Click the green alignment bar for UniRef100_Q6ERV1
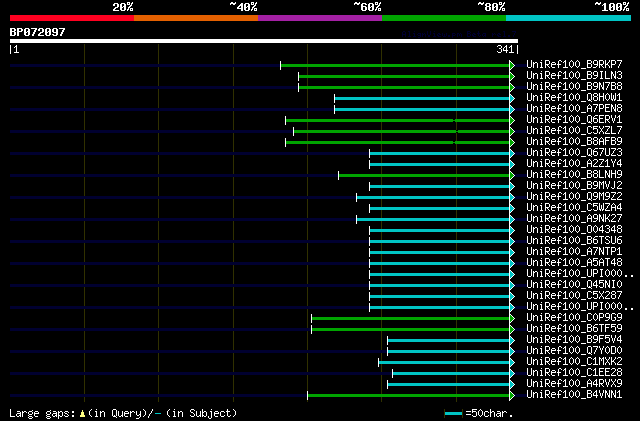 pyautogui.click(x=398, y=120)
